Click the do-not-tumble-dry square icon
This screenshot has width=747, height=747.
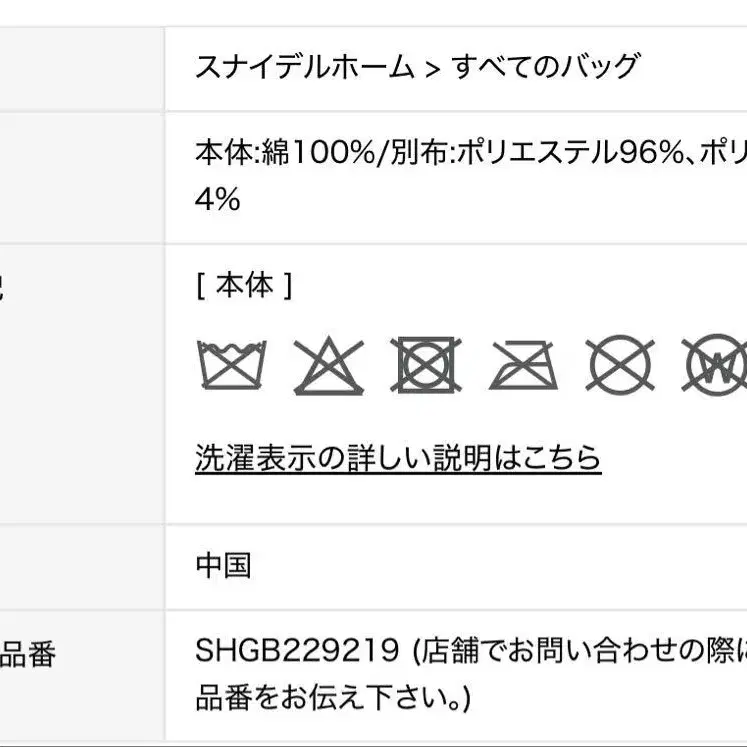click(427, 365)
